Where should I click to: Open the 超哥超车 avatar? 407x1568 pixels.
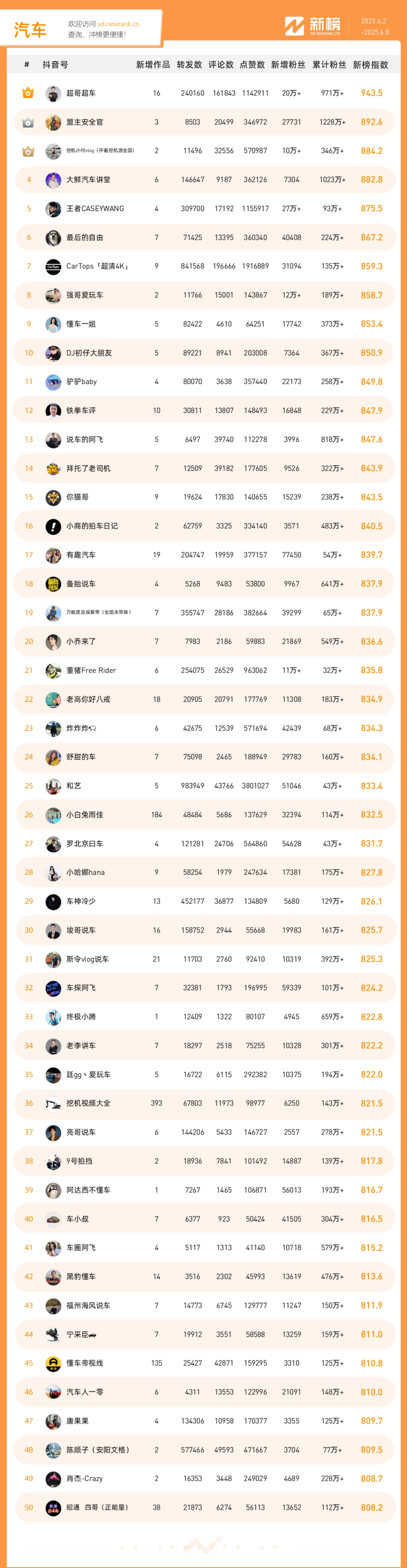point(54,93)
